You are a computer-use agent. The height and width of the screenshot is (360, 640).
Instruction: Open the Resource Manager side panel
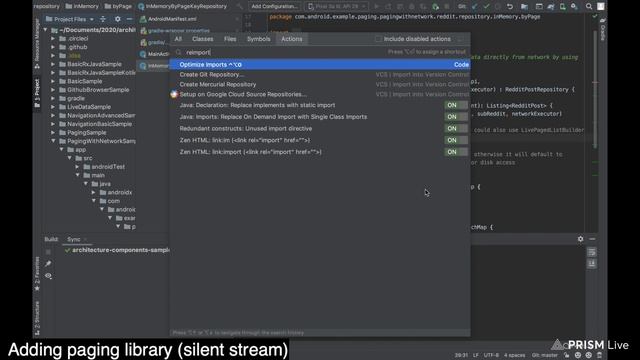pyautogui.click(x=37, y=43)
